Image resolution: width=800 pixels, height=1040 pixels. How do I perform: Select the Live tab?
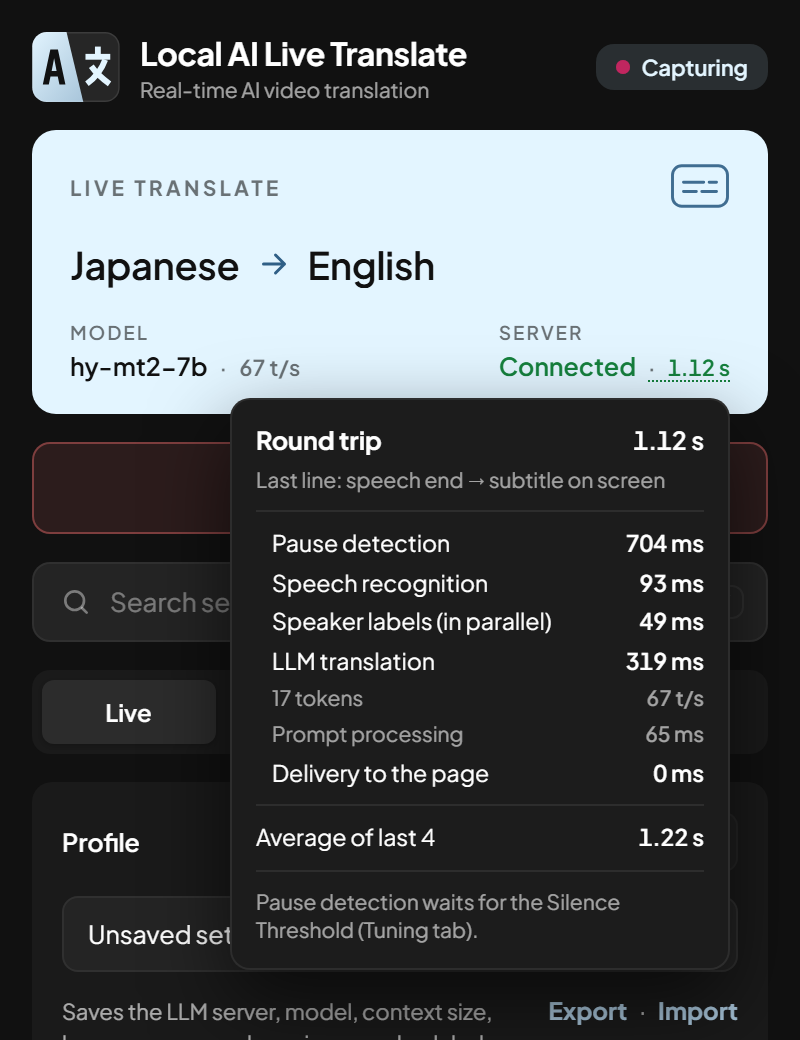pyautogui.click(x=129, y=712)
